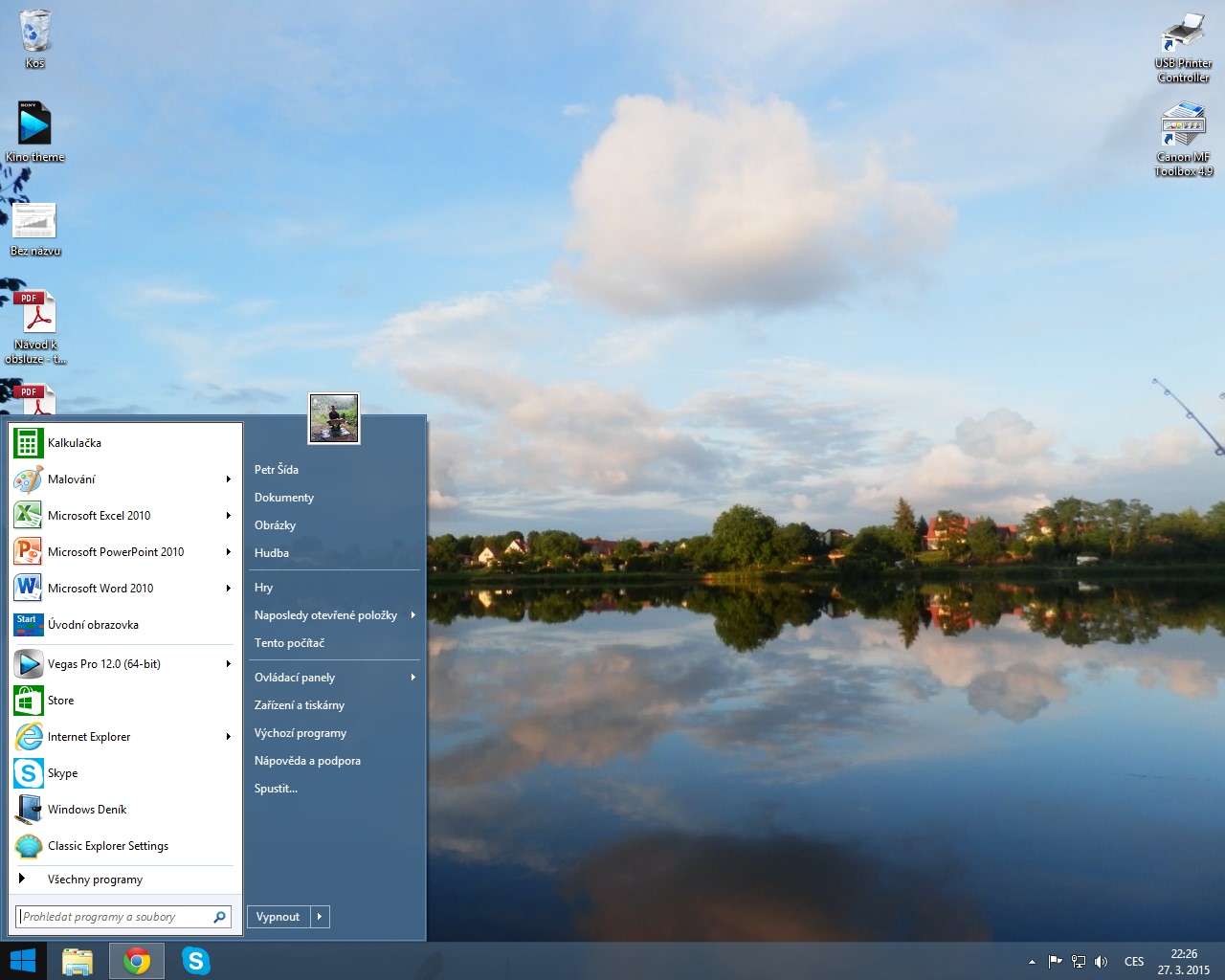Launch the Vegas Pro 12.0 icon
This screenshot has width=1225, height=980.
29,664
